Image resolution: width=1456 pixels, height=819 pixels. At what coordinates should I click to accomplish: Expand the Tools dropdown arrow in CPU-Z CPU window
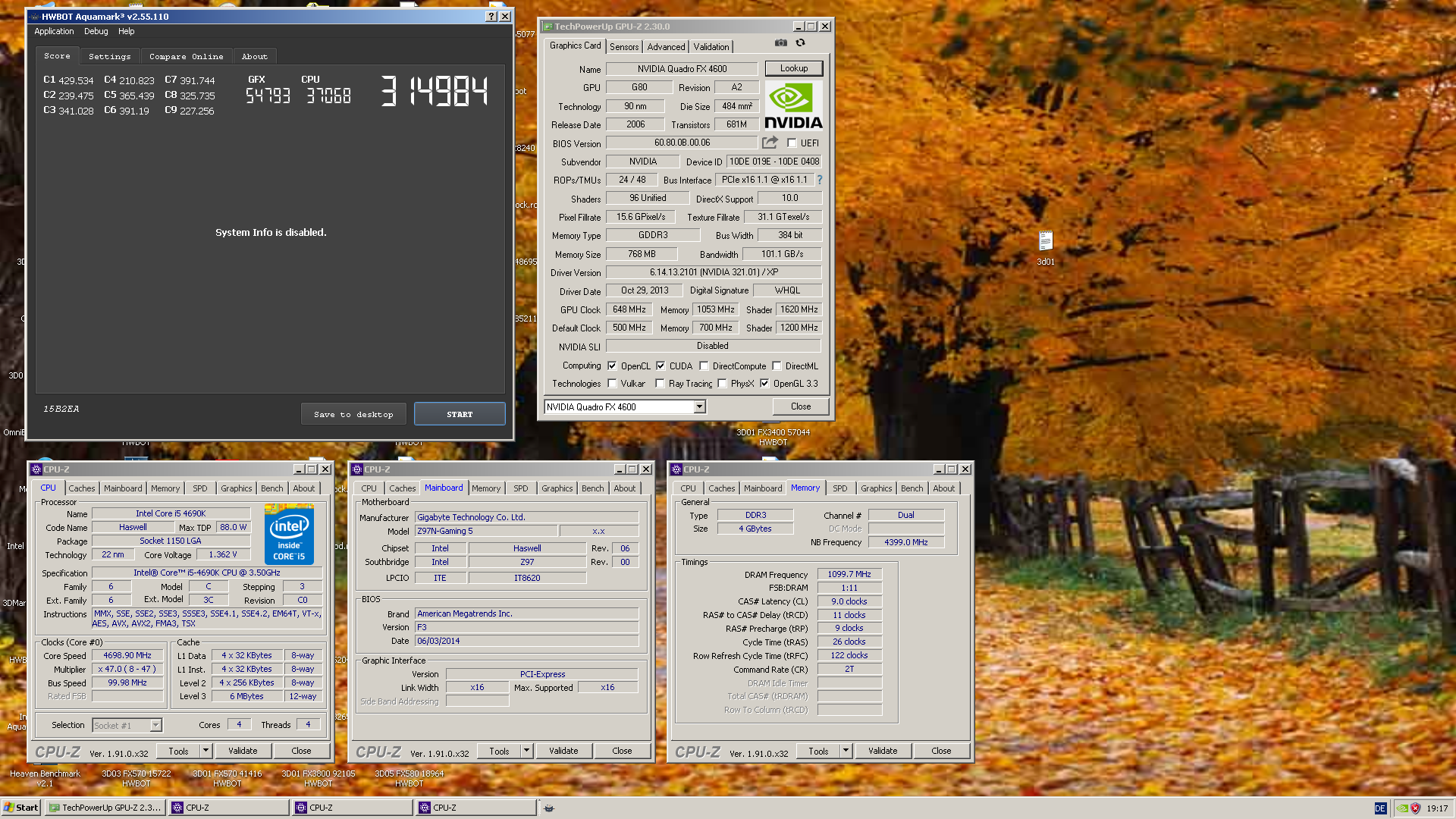tap(206, 752)
